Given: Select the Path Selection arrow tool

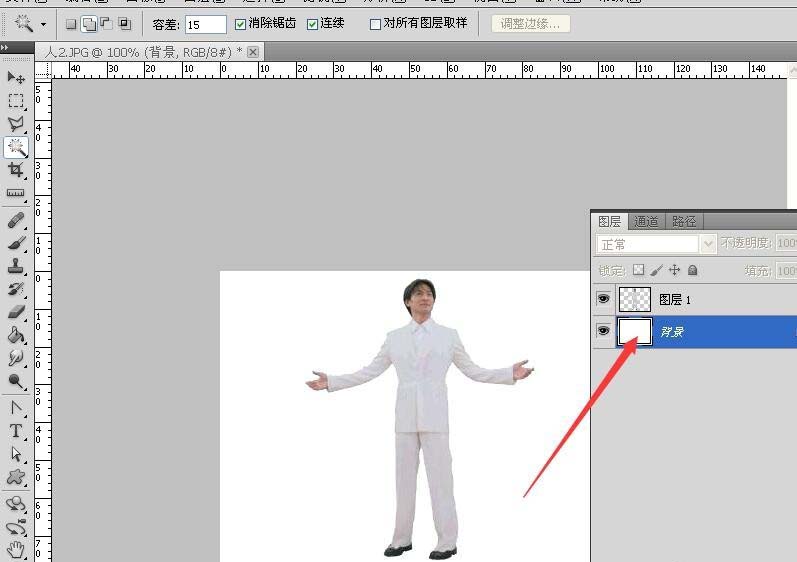Looking at the screenshot, I should [16, 454].
